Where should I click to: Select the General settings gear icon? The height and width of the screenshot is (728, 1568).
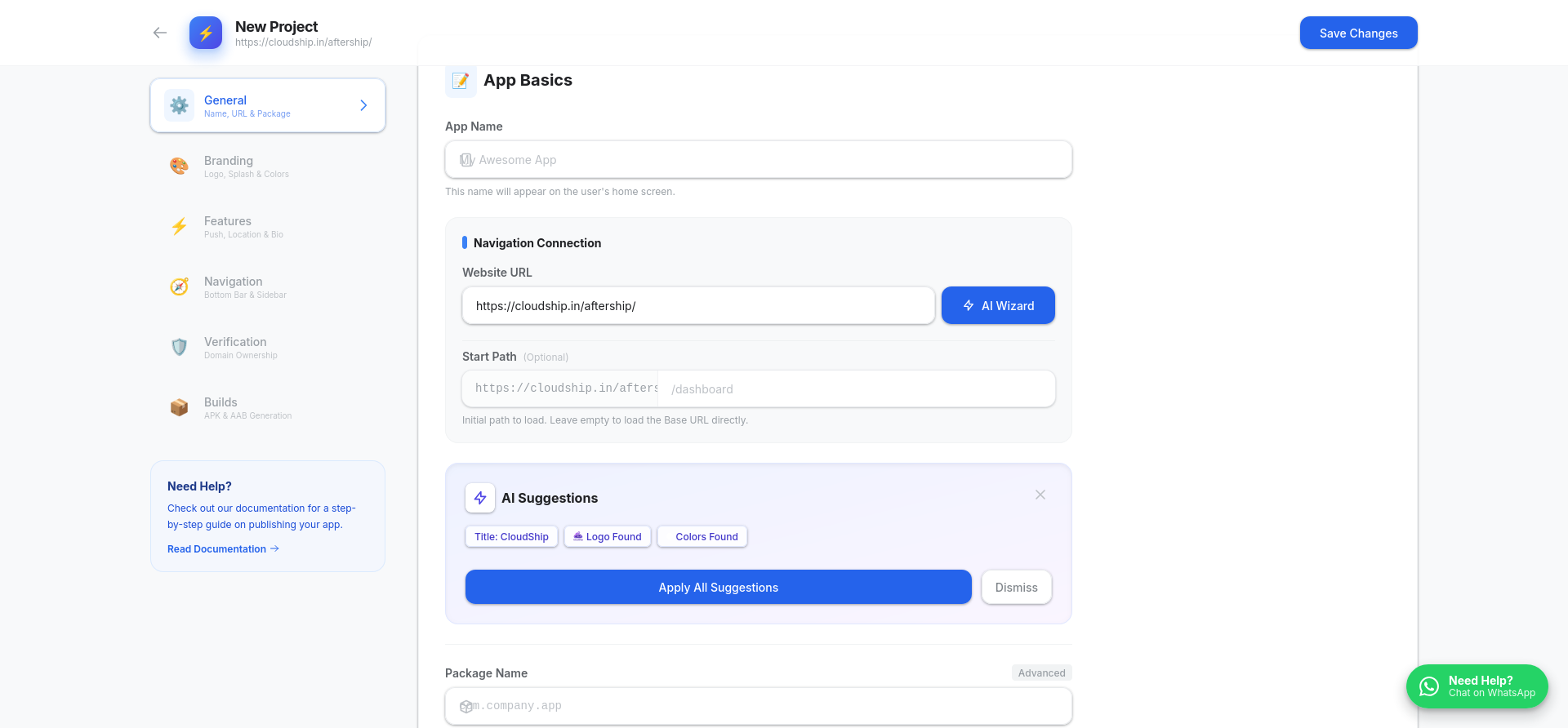pos(179,104)
